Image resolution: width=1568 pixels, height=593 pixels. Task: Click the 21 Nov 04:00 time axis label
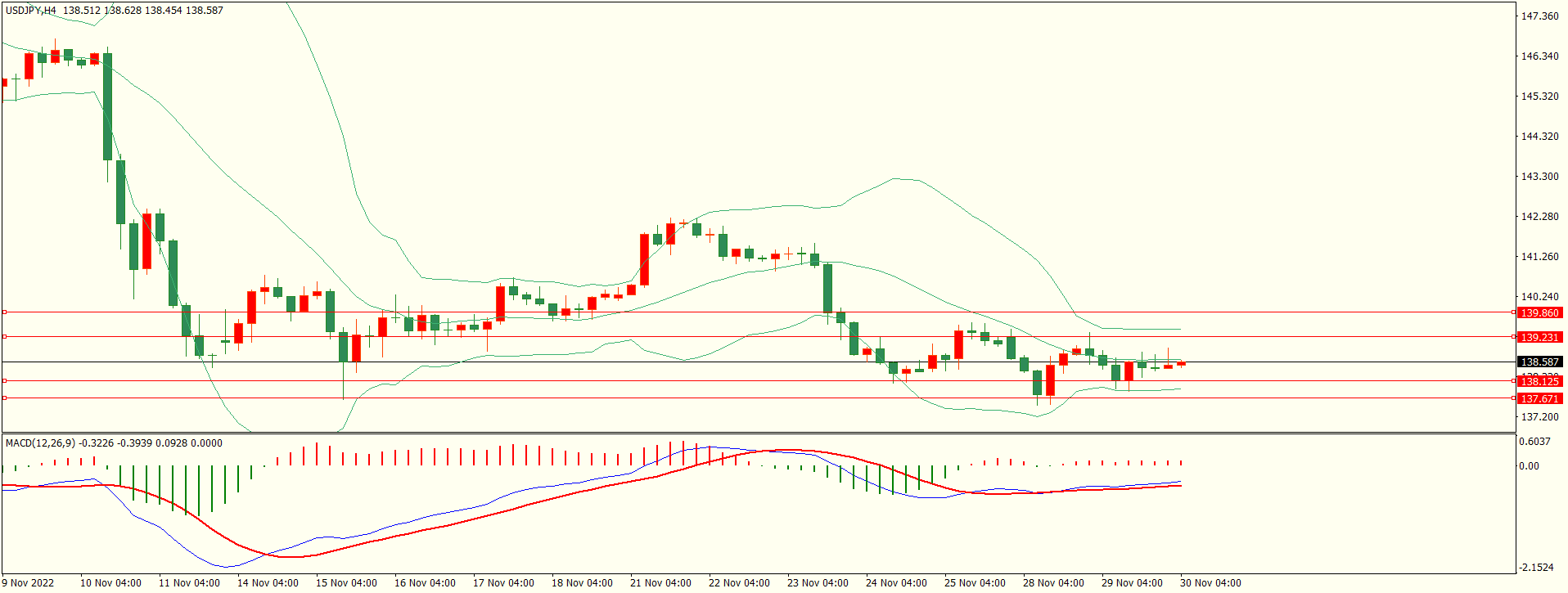(660, 583)
